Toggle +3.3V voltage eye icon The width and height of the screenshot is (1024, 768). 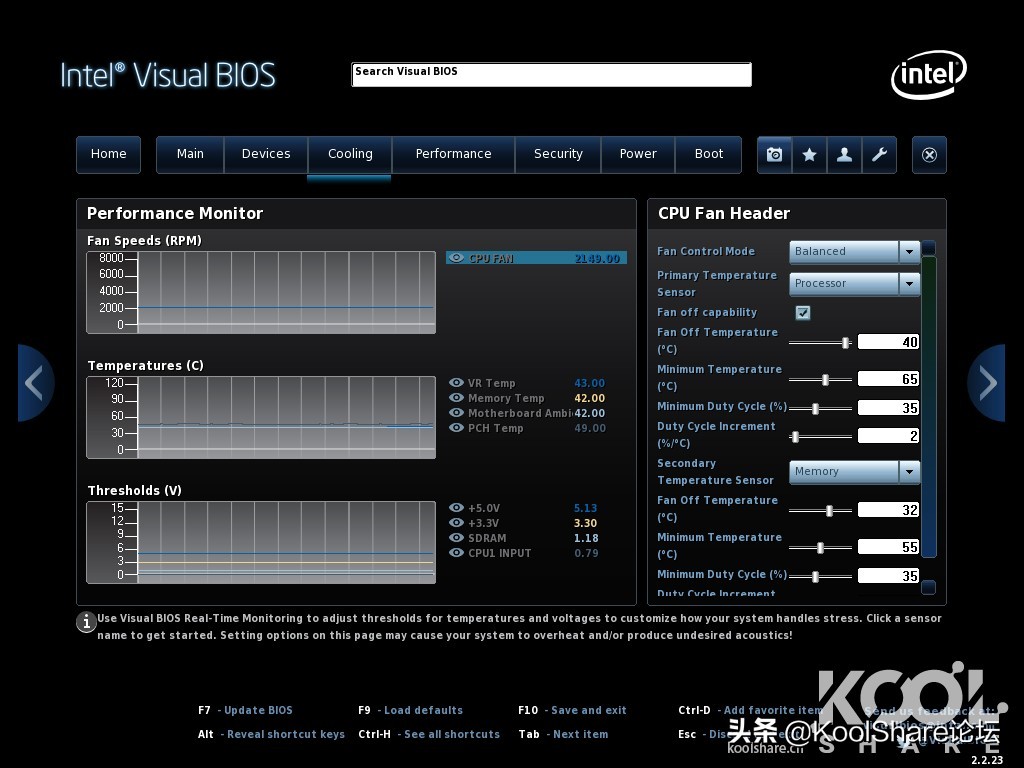(x=456, y=522)
